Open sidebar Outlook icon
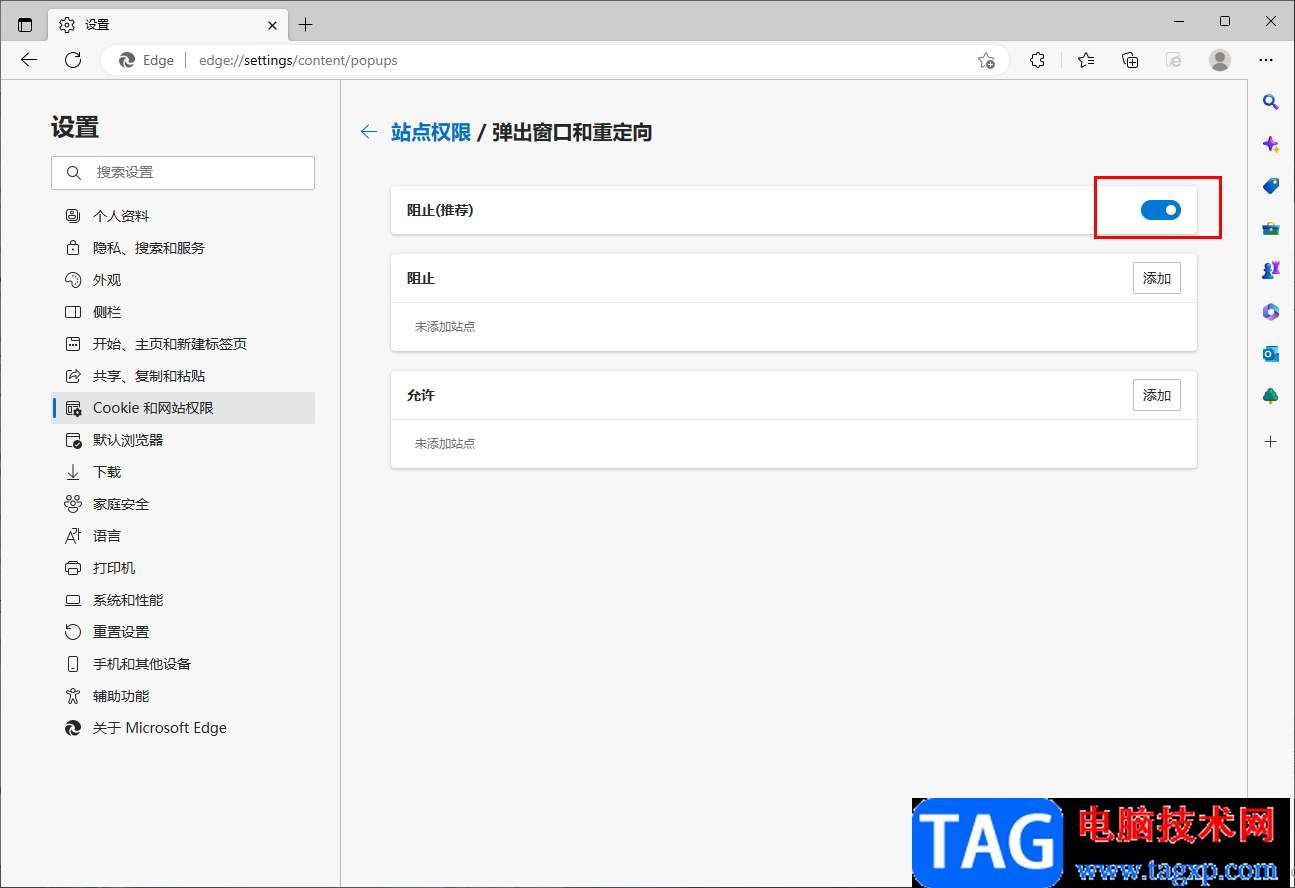1295x888 pixels. pyautogui.click(x=1271, y=354)
